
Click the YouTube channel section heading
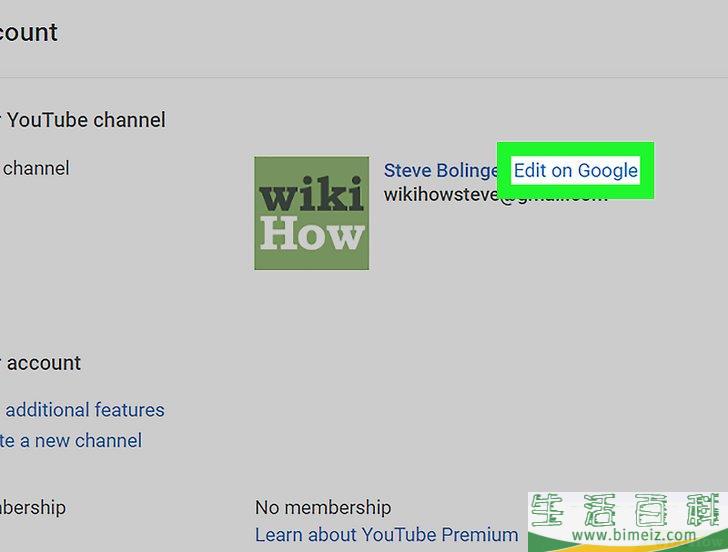[83, 120]
